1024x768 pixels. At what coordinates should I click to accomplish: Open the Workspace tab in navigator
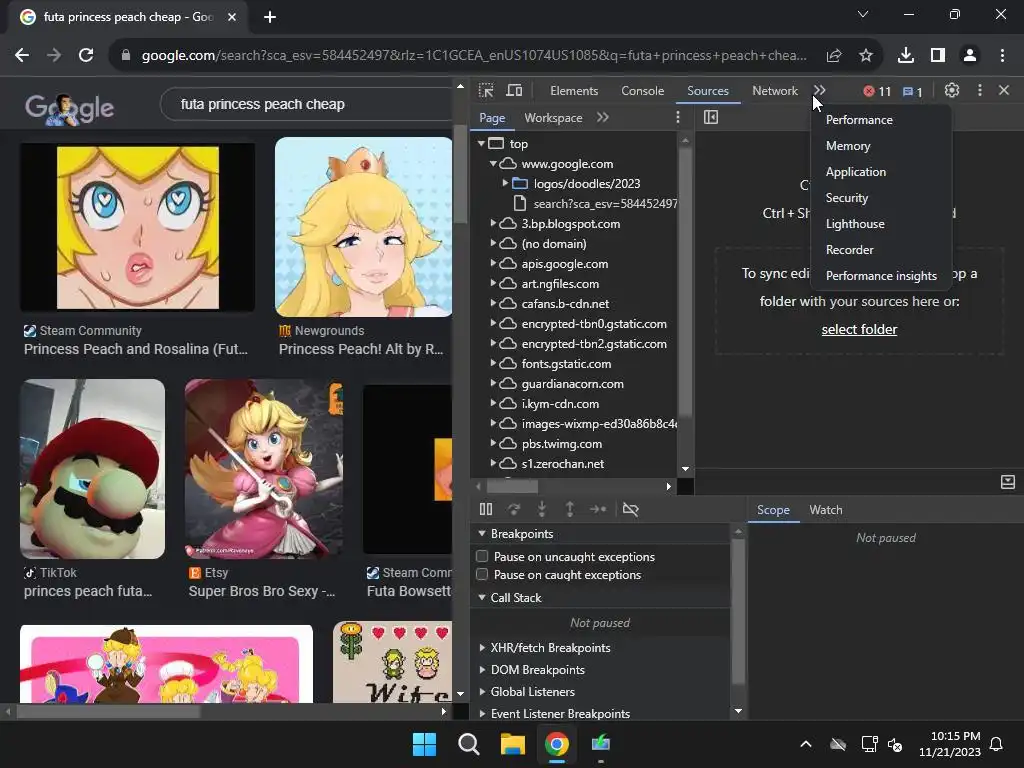tap(553, 118)
